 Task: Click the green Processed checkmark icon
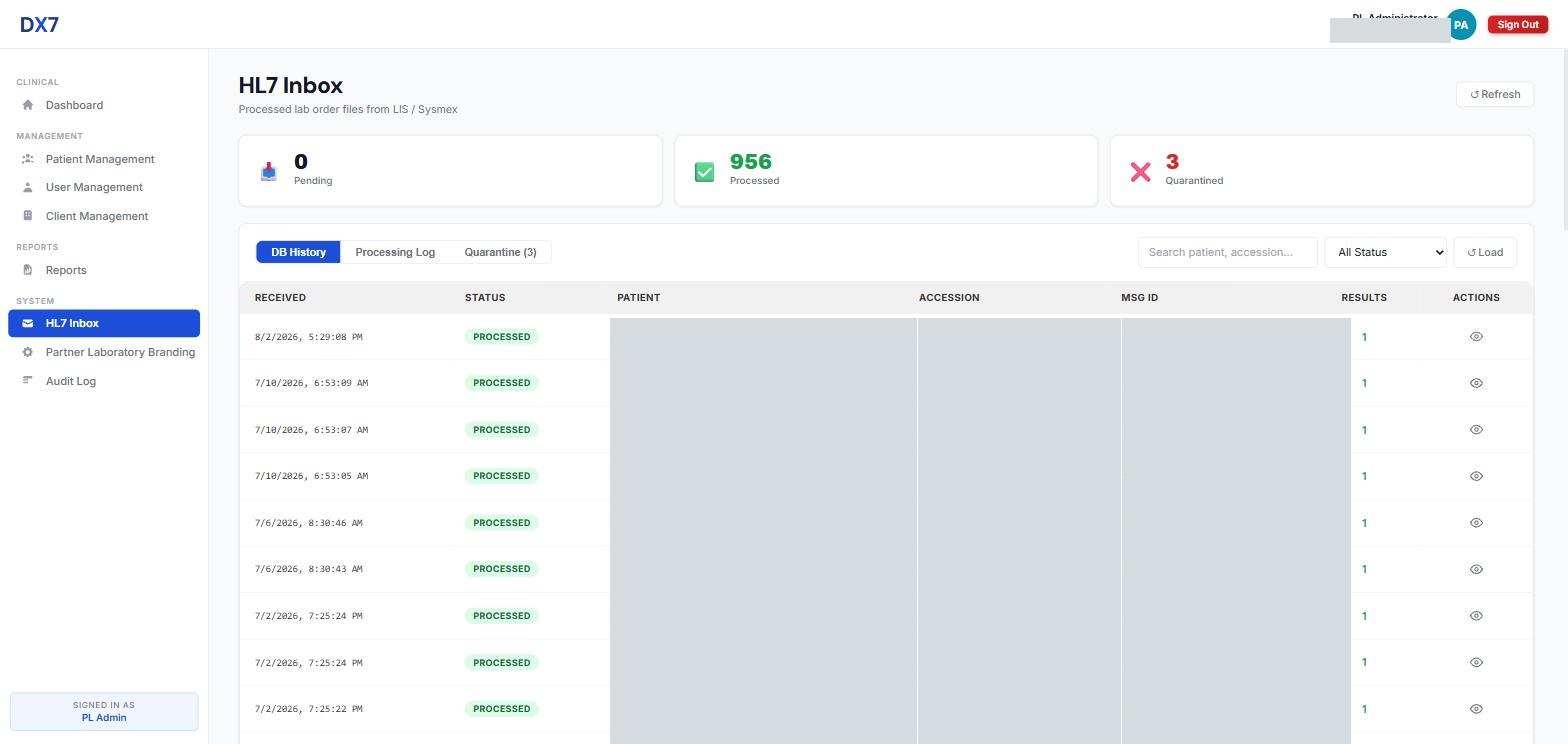(704, 172)
